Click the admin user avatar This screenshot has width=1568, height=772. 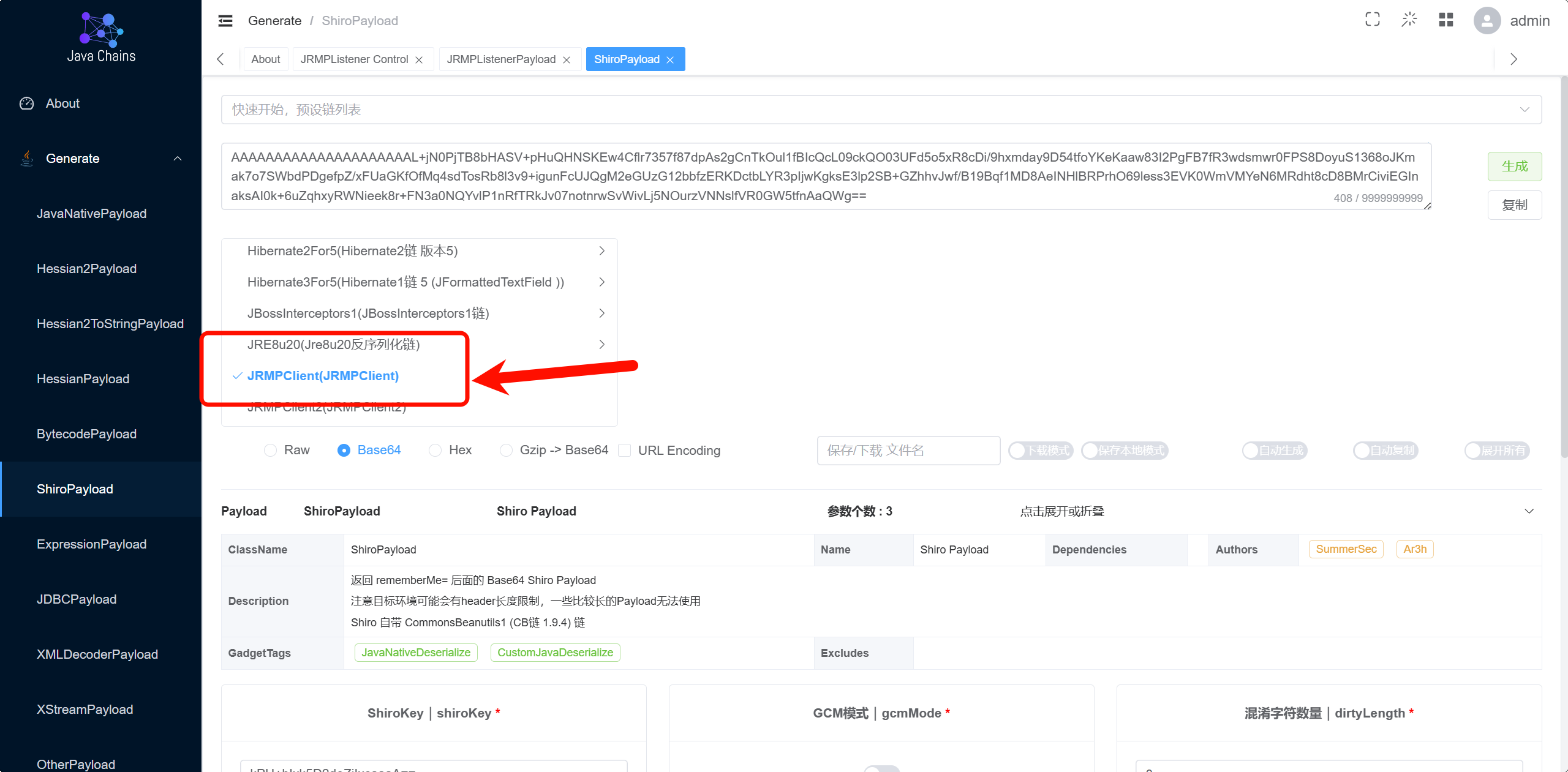pyautogui.click(x=1487, y=21)
